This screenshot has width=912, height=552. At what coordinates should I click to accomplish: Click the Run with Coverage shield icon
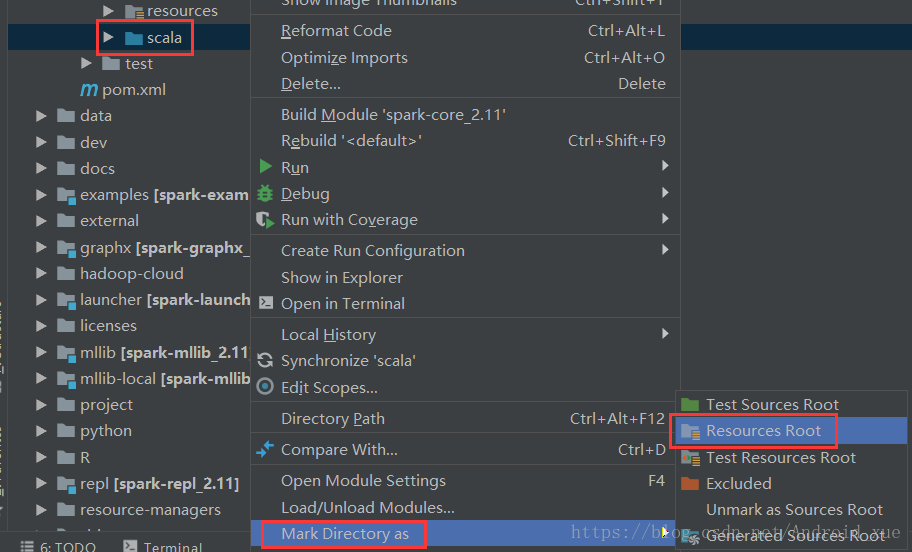265,220
